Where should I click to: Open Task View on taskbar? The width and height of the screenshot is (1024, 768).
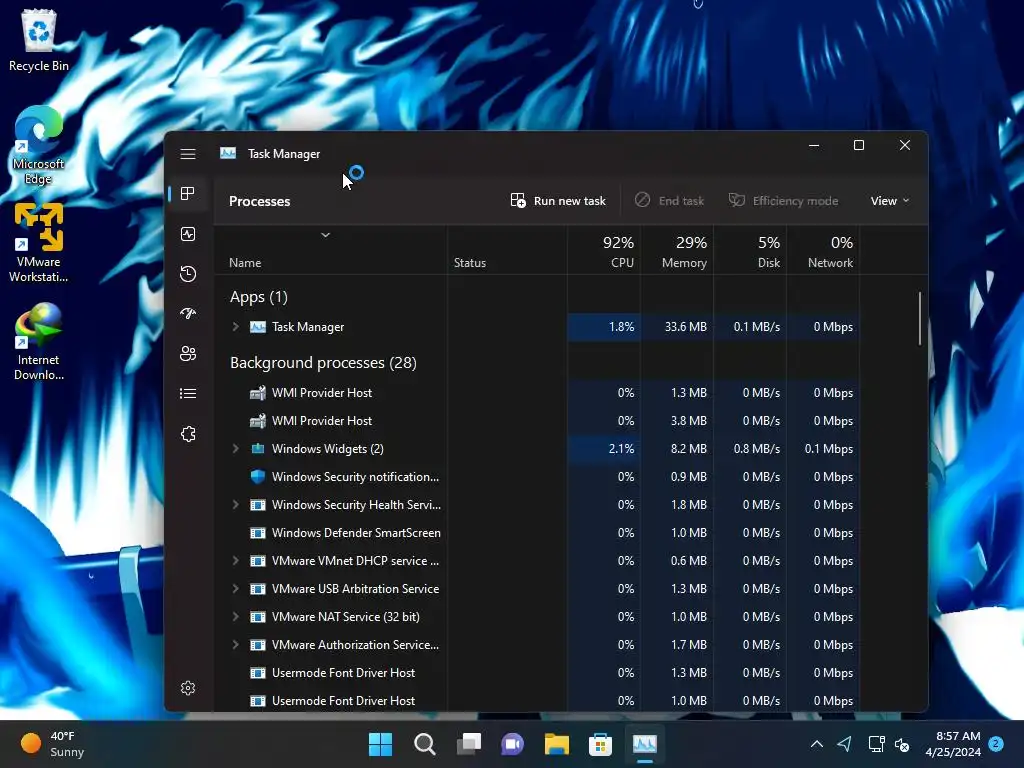469,744
